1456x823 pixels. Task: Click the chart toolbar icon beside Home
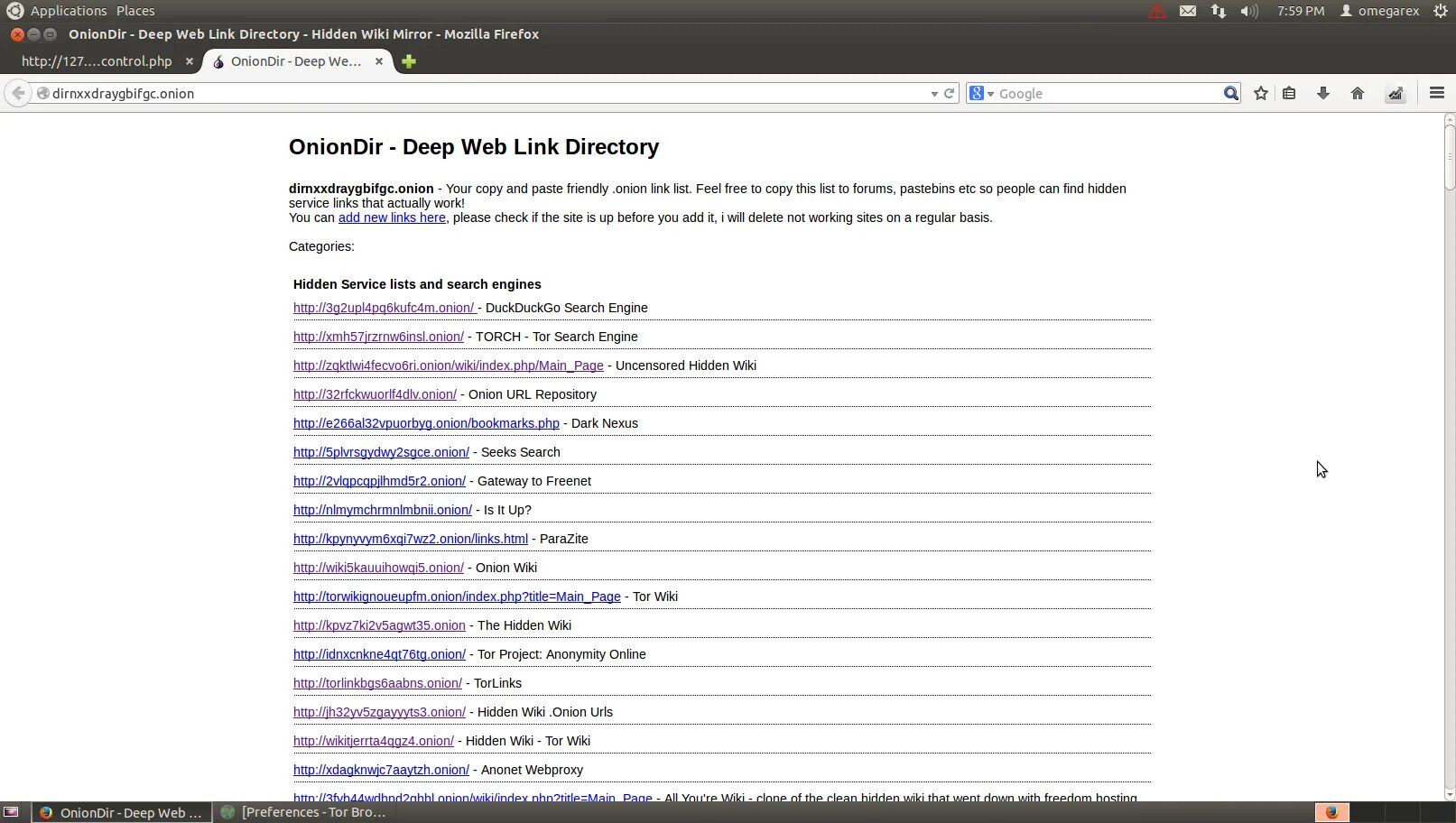tap(1396, 93)
